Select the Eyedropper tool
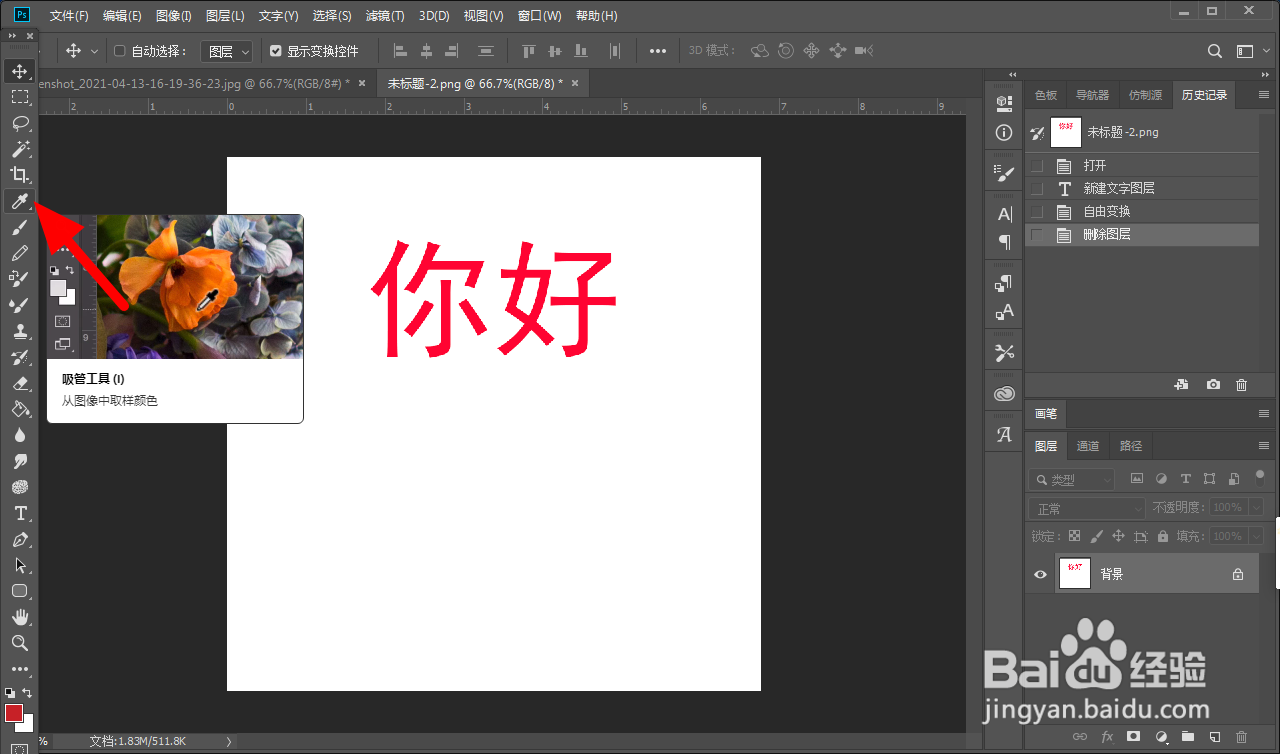 tap(20, 201)
